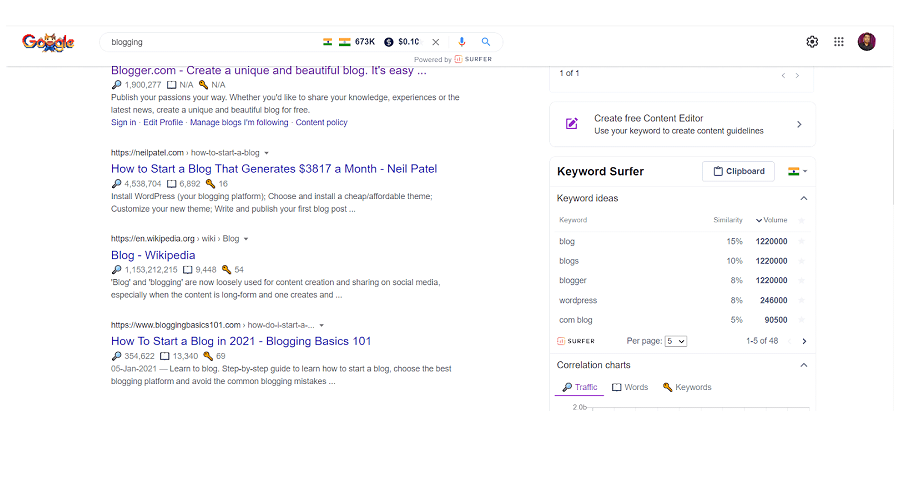This screenshot has width=924, height=485.
Task: Open the Google account avatar
Action: 866,42
